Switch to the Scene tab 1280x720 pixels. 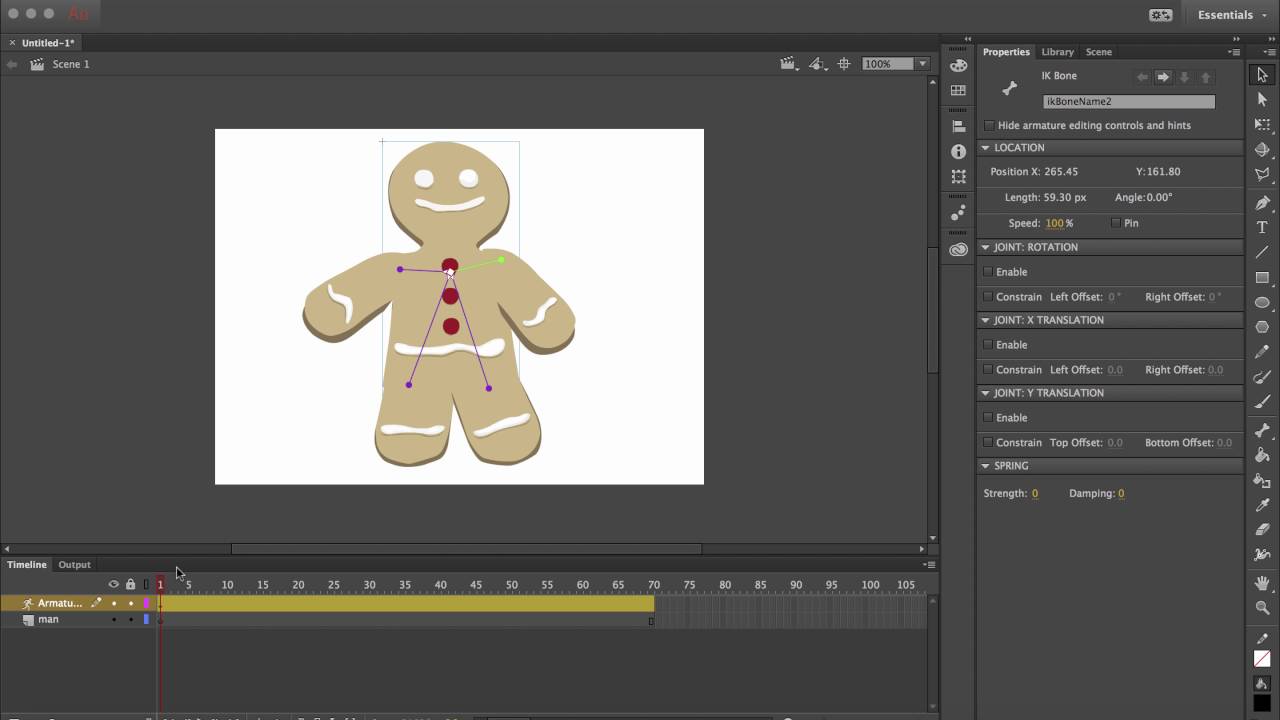coord(1098,52)
